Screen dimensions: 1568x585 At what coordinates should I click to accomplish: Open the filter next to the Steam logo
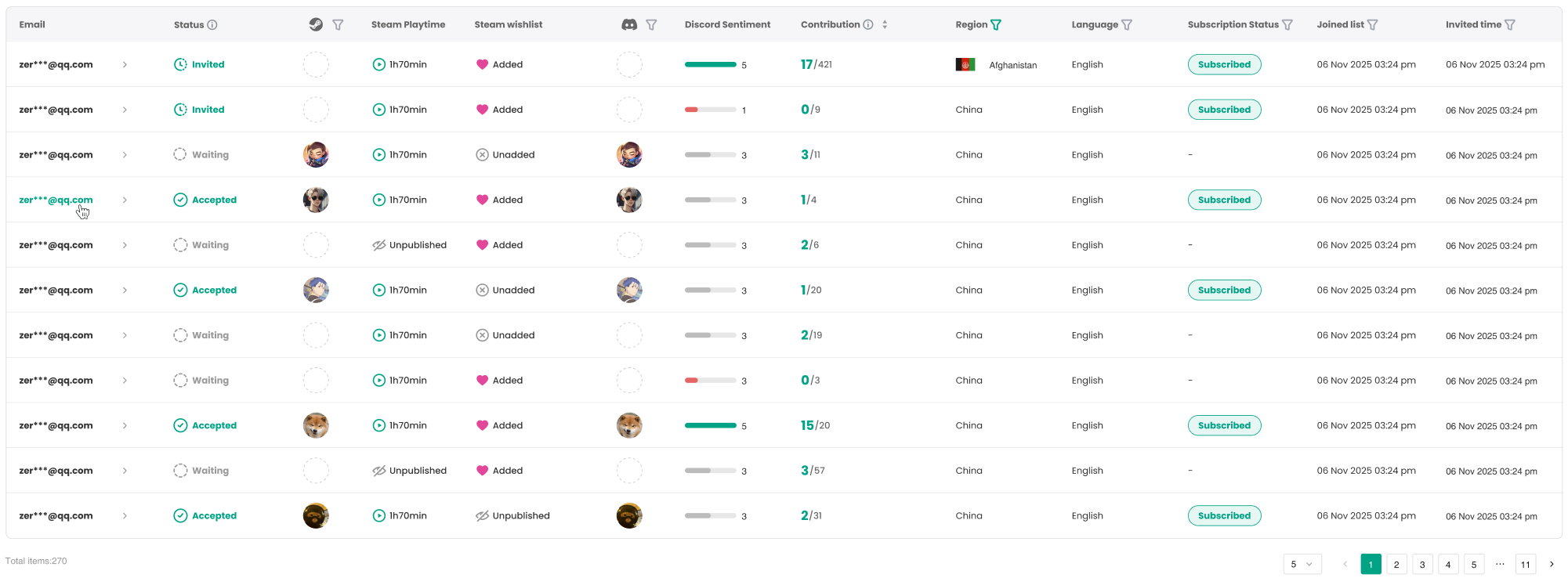338,24
